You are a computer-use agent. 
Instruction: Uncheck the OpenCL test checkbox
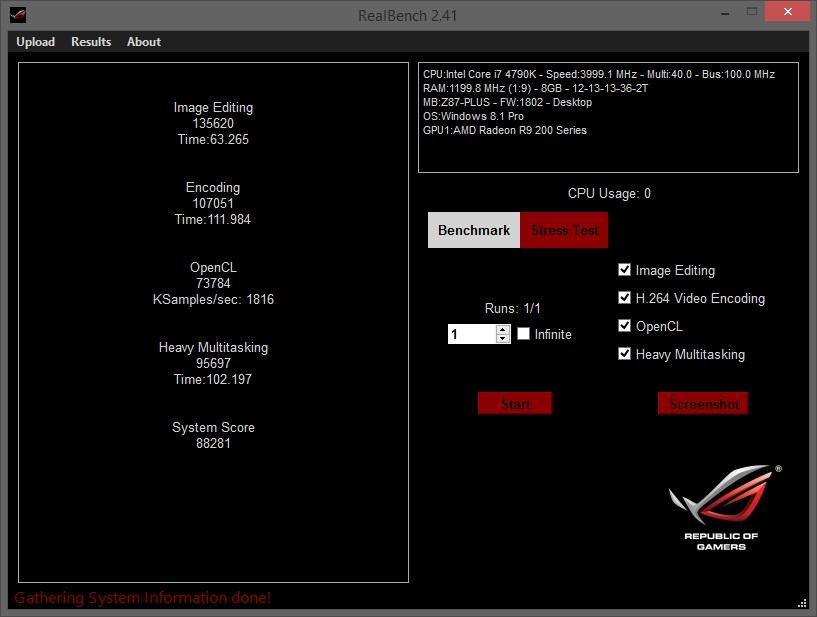(x=624, y=326)
